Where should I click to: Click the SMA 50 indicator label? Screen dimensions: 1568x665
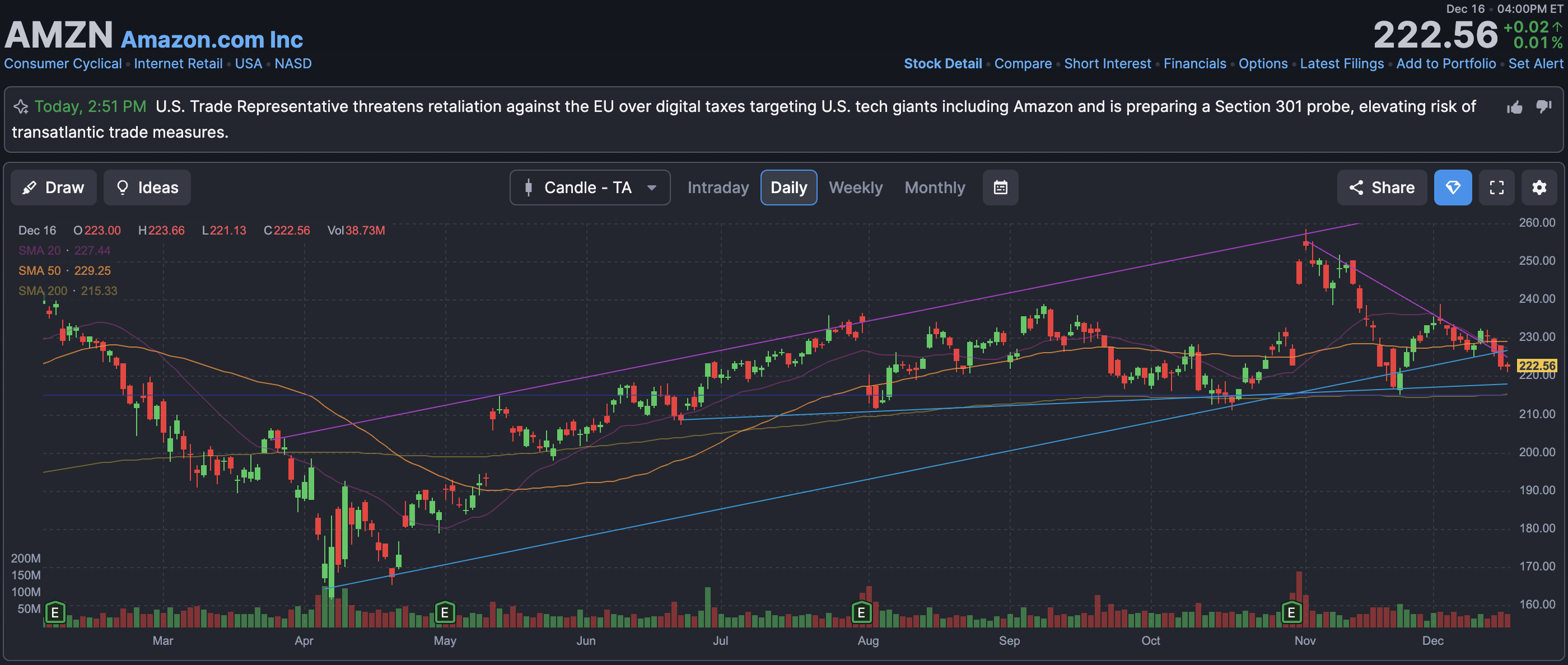coord(40,271)
